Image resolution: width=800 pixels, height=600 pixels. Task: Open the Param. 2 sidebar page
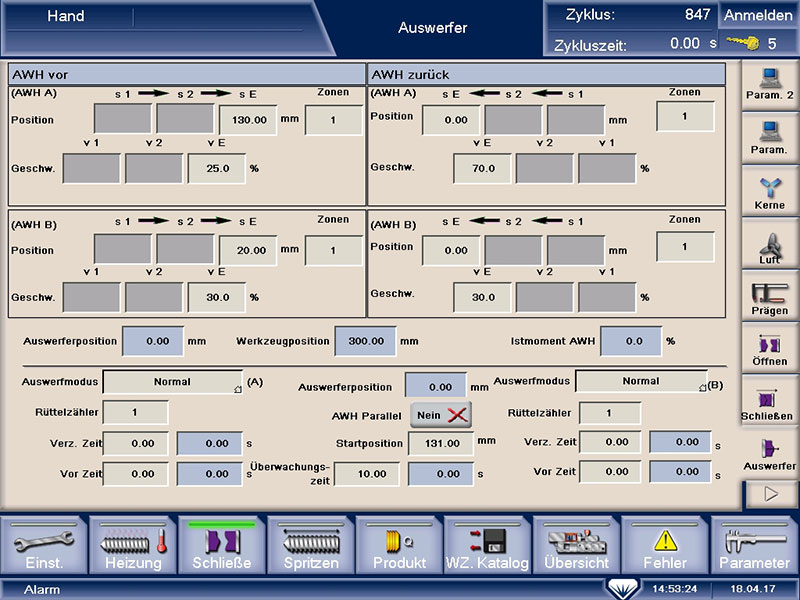pos(769,85)
